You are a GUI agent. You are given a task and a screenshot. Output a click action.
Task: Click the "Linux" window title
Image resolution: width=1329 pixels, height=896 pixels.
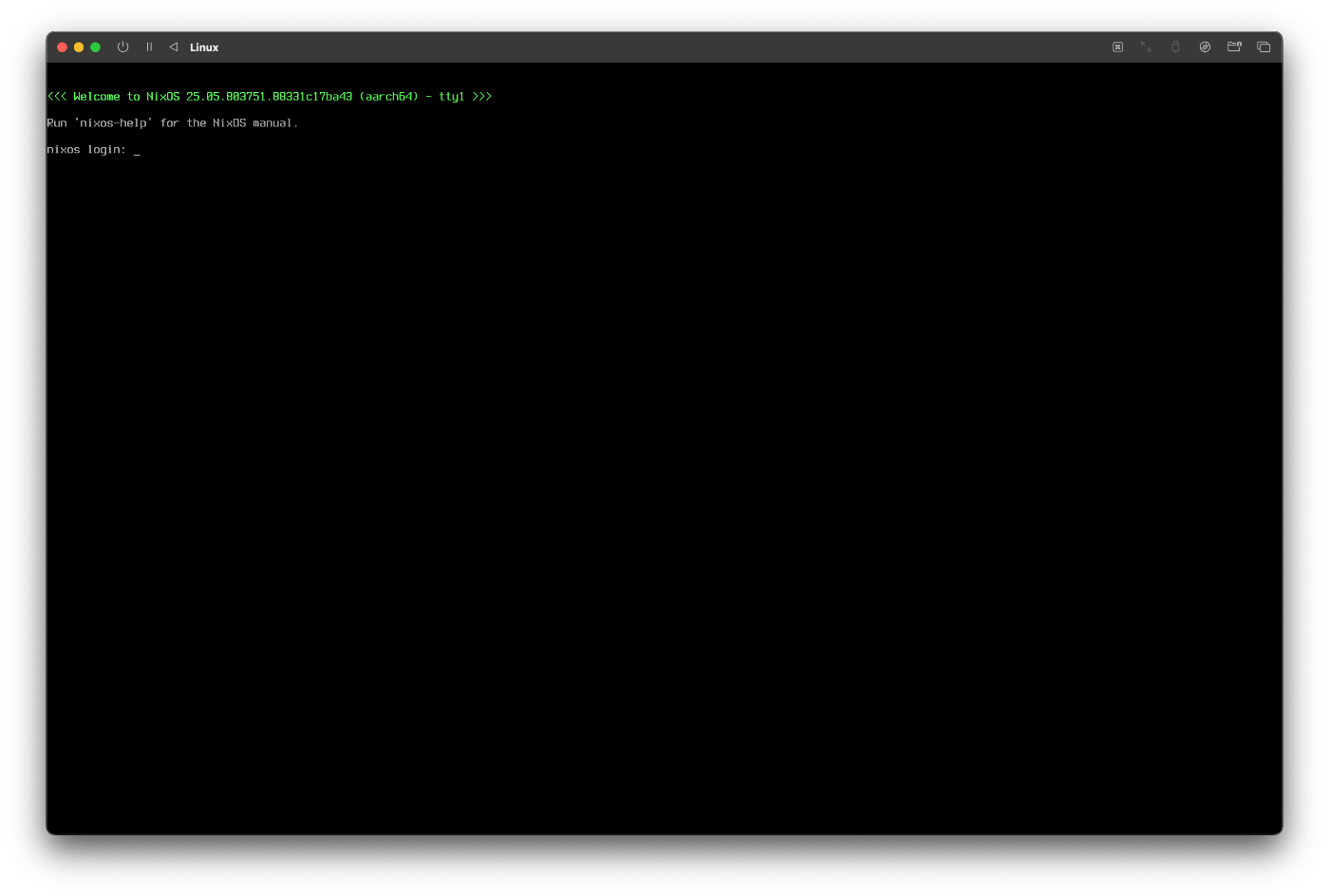pos(204,47)
